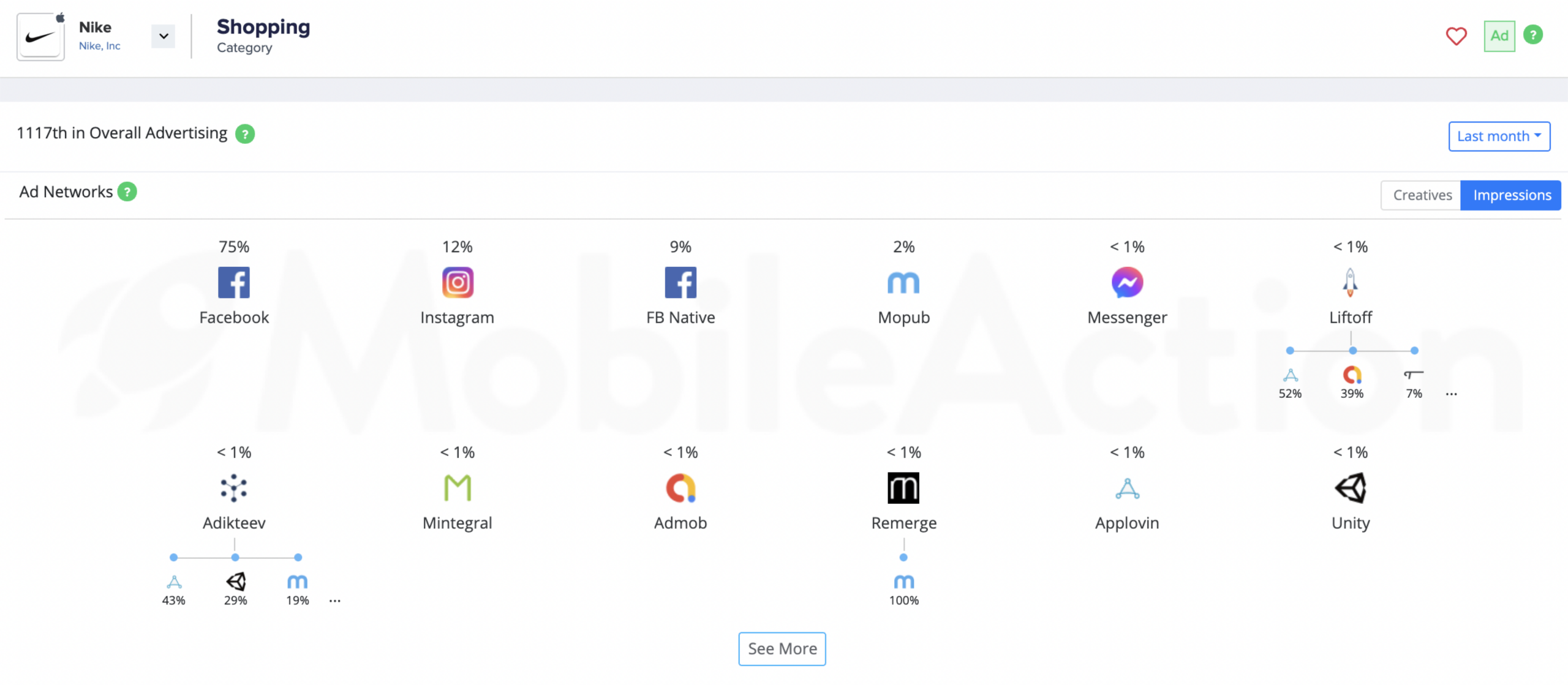Screen dimensions: 1568x685
Task: Click Mopub sub-network icon under Adikteev (19%)
Action: click(x=298, y=582)
